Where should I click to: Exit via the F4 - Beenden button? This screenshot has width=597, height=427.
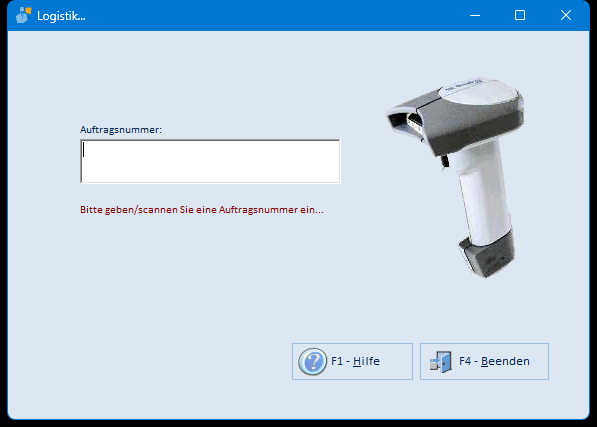click(484, 361)
